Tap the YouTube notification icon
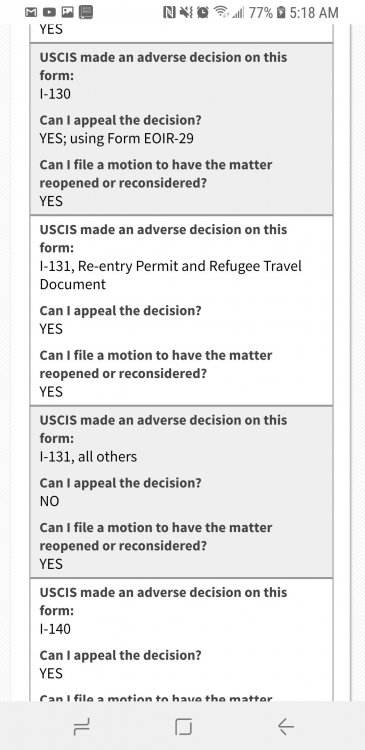The width and height of the screenshot is (365, 750). click(x=48, y=12)
